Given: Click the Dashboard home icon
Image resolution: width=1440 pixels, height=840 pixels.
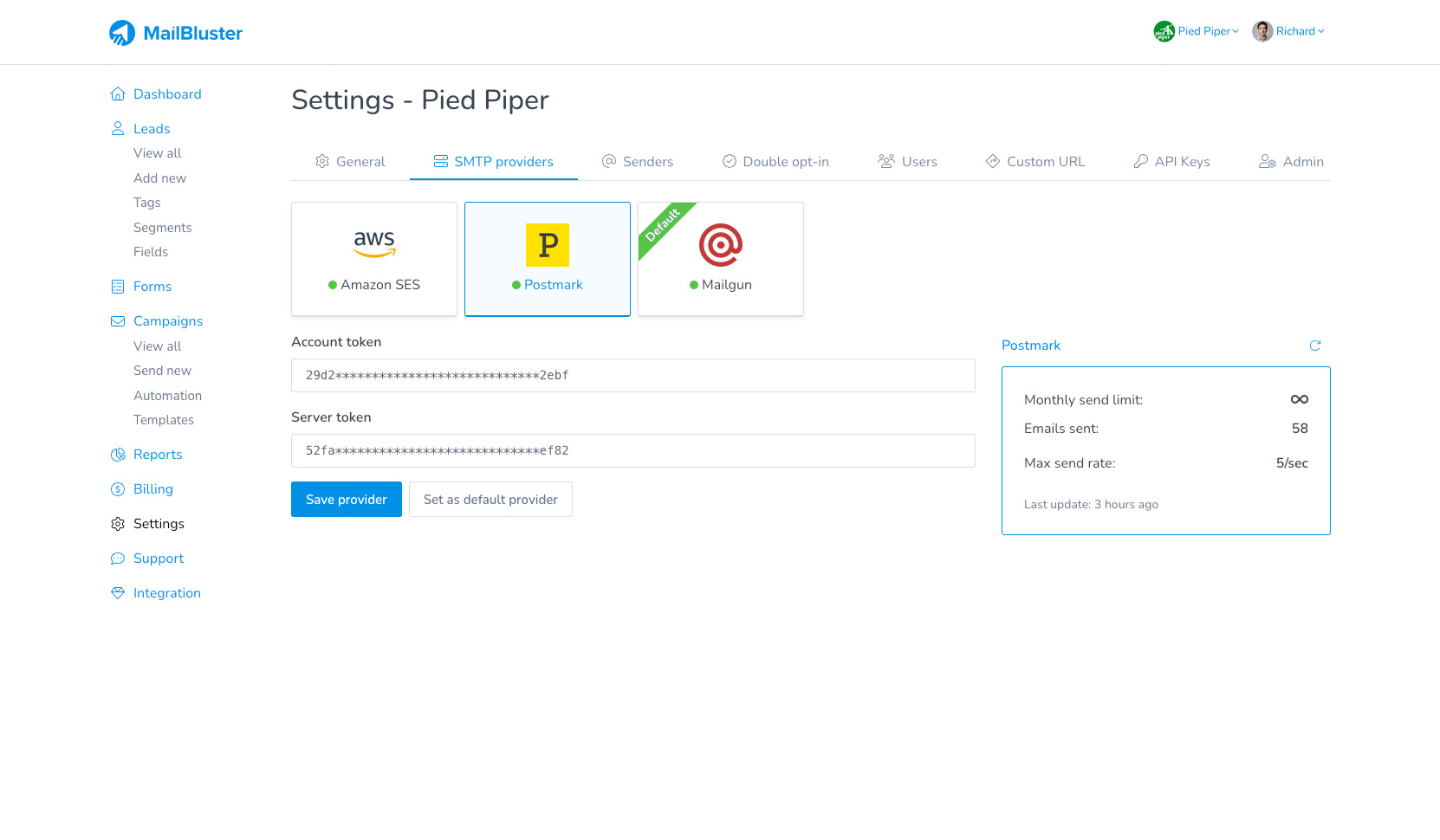Looking at the screenshot, I should click(x=118, y=94).
